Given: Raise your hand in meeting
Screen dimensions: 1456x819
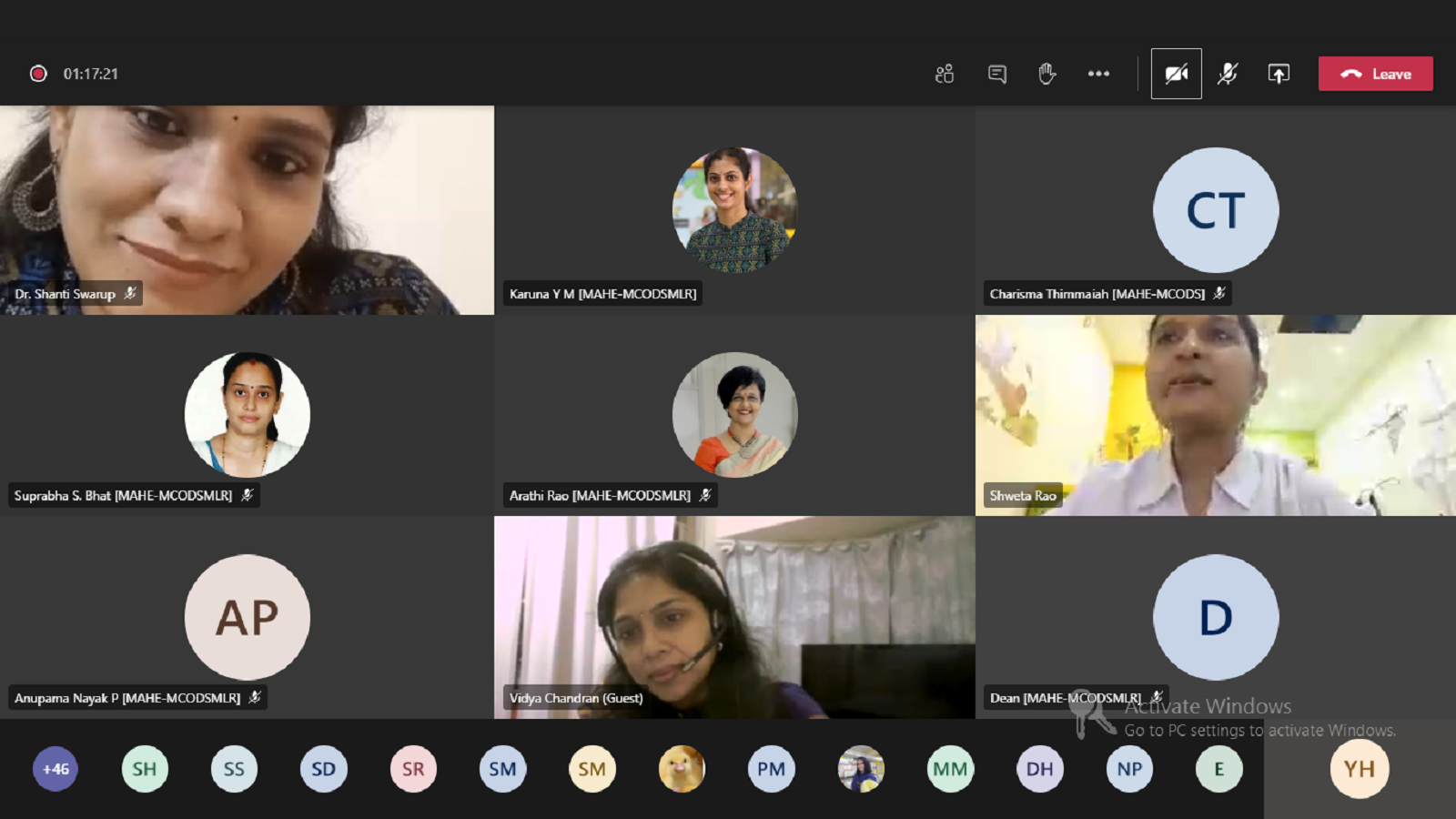Looking at the screenshot, I should pyautogui.click(x=1047, y=74).
